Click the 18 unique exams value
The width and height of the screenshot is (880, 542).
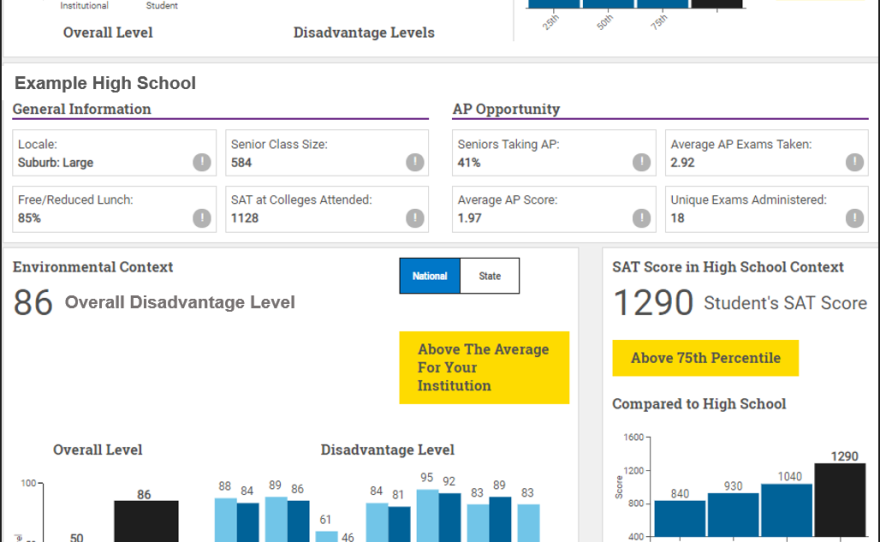click(677, 218)
